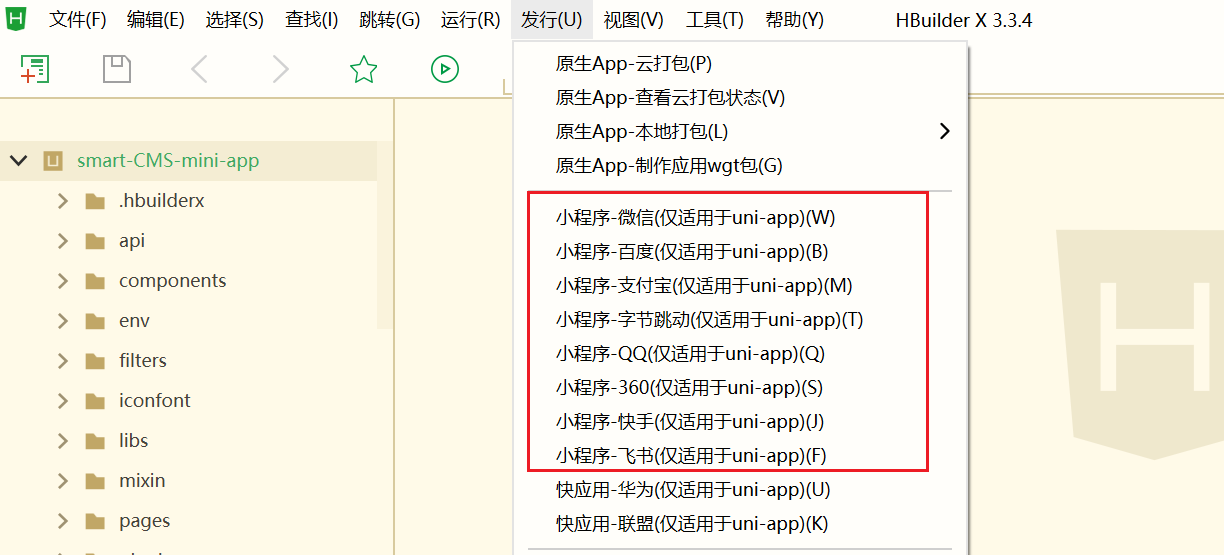Image resolution: width=1224 pixels, height=555 pixels.
Task: Expand the iconfont folder chevron
Action: click(63, 401)
